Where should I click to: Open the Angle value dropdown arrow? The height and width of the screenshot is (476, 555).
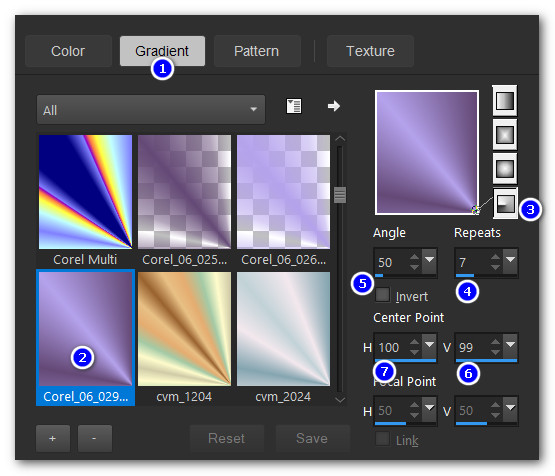(x=429, y=261)
